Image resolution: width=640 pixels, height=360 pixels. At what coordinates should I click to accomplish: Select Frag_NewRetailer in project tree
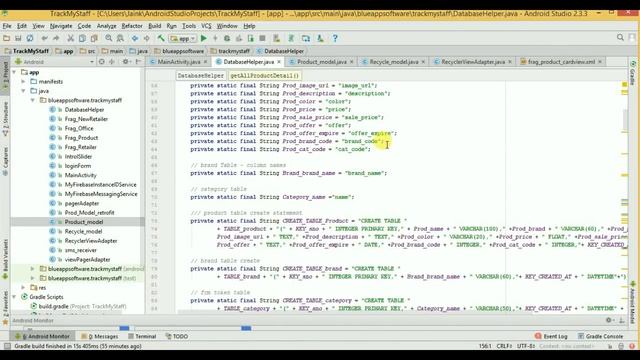(86, 119)
